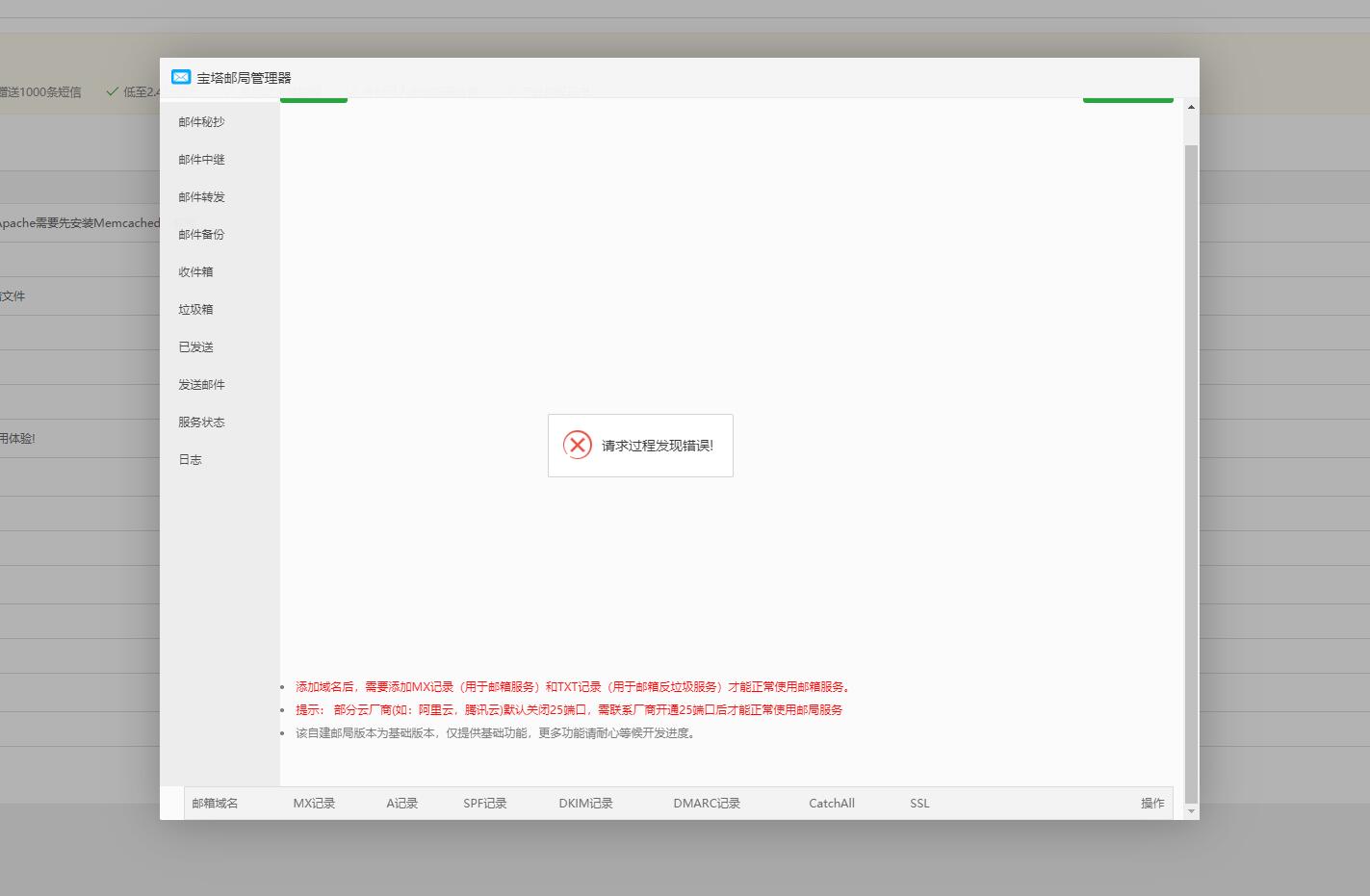The height and width of the screenshot is (896, 1370).
Task: Go to 邮件转发 section
Action: pos(201,197)
